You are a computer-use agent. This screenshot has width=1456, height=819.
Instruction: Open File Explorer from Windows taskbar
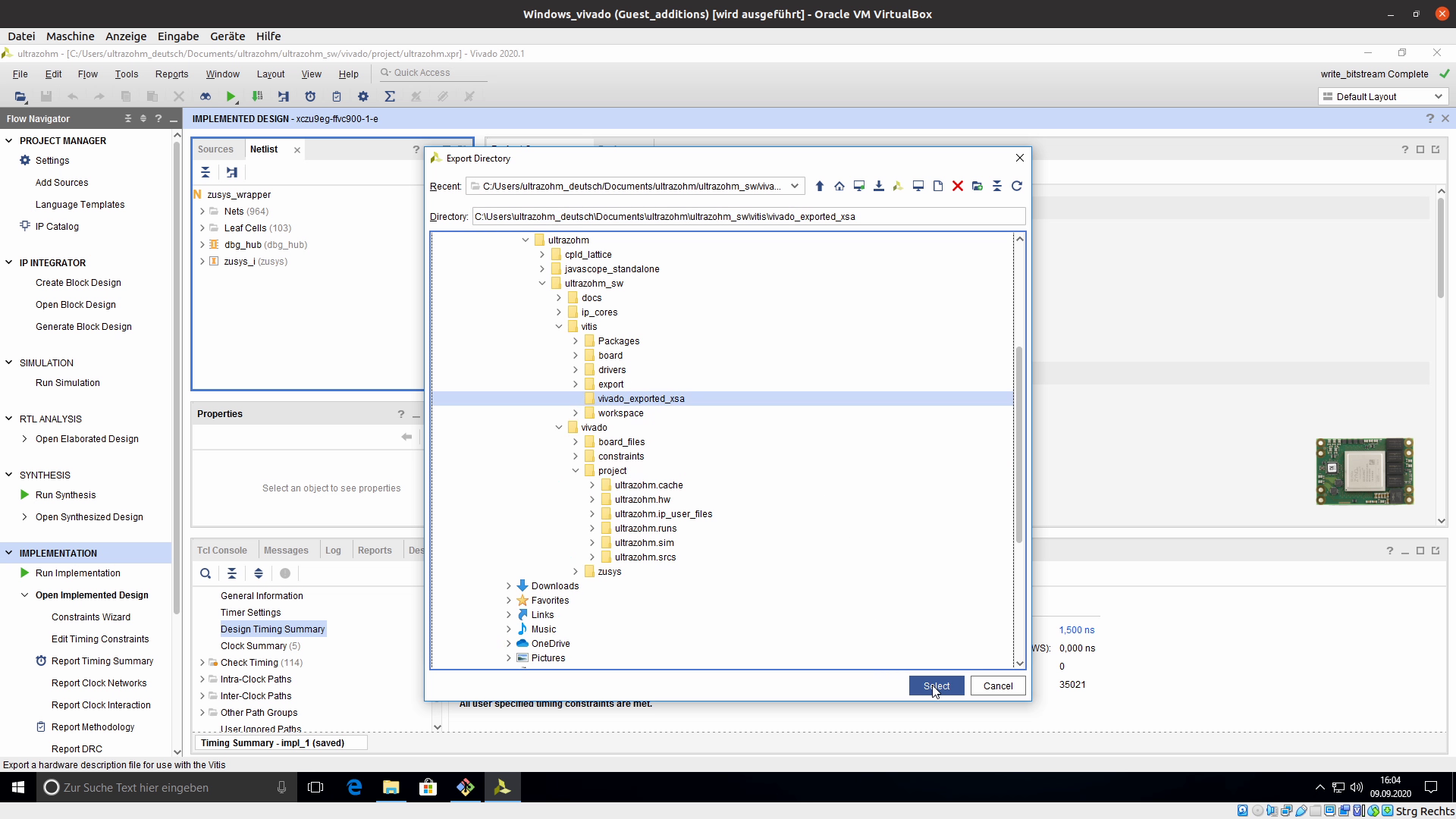coord(391,787)
